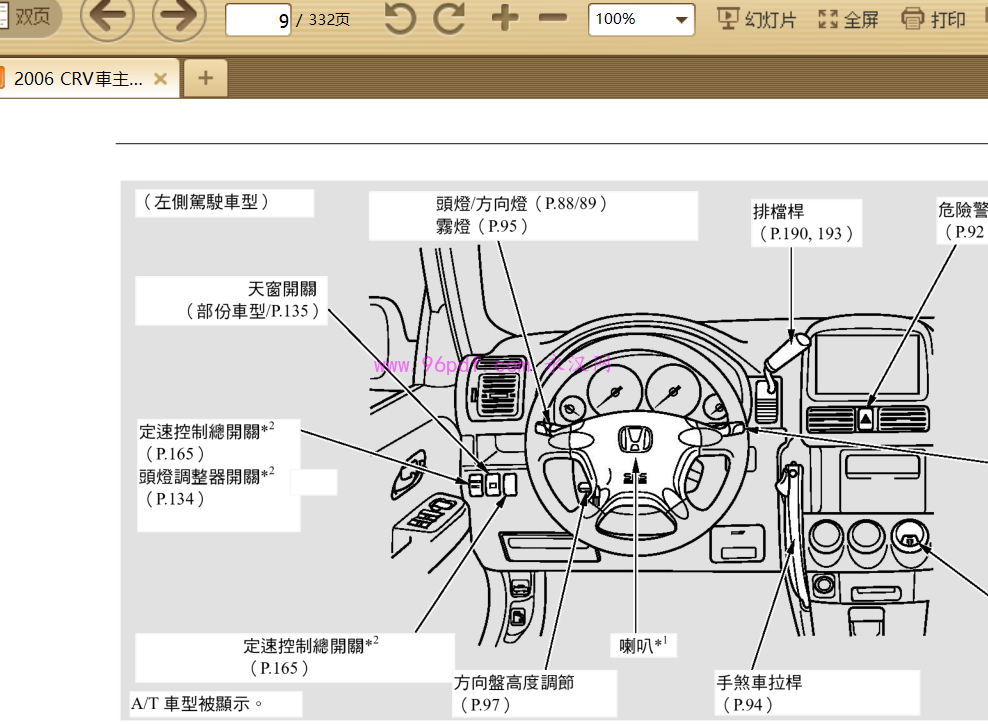Viewport: 988px width, 724px height.
Task: Rotate the page counterclockwise
Action: [400, 18]
